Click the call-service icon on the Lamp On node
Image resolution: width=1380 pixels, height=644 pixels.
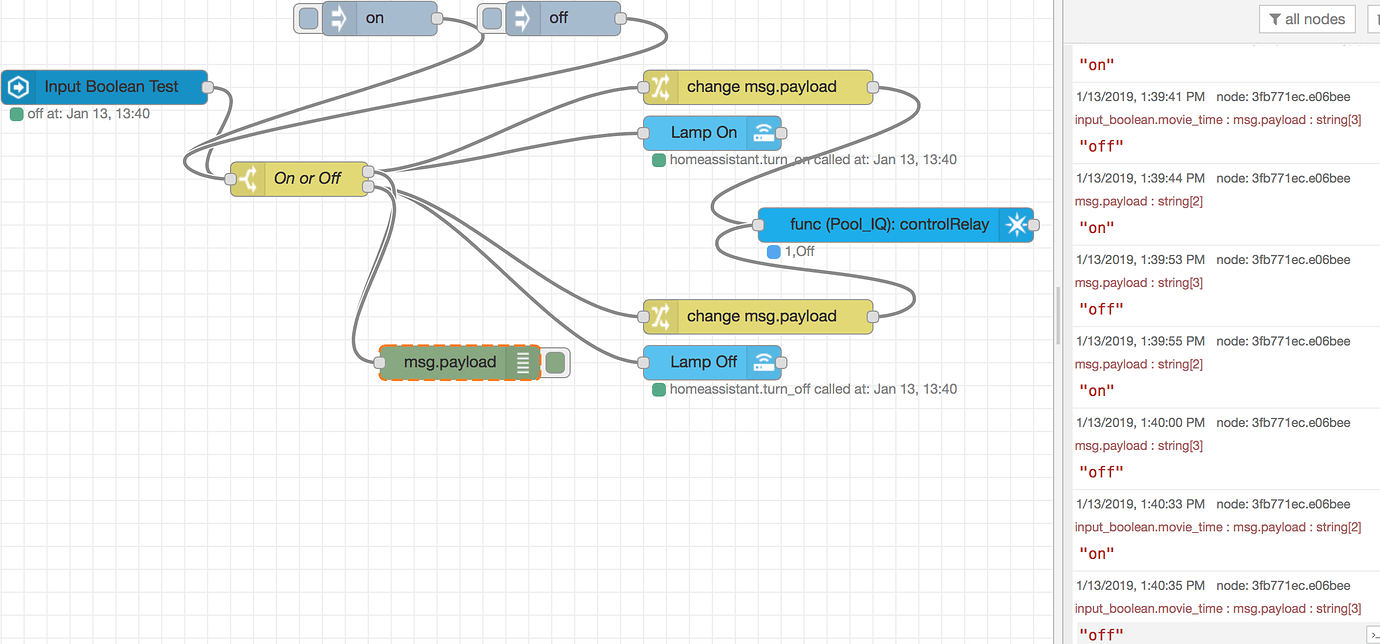766,132
